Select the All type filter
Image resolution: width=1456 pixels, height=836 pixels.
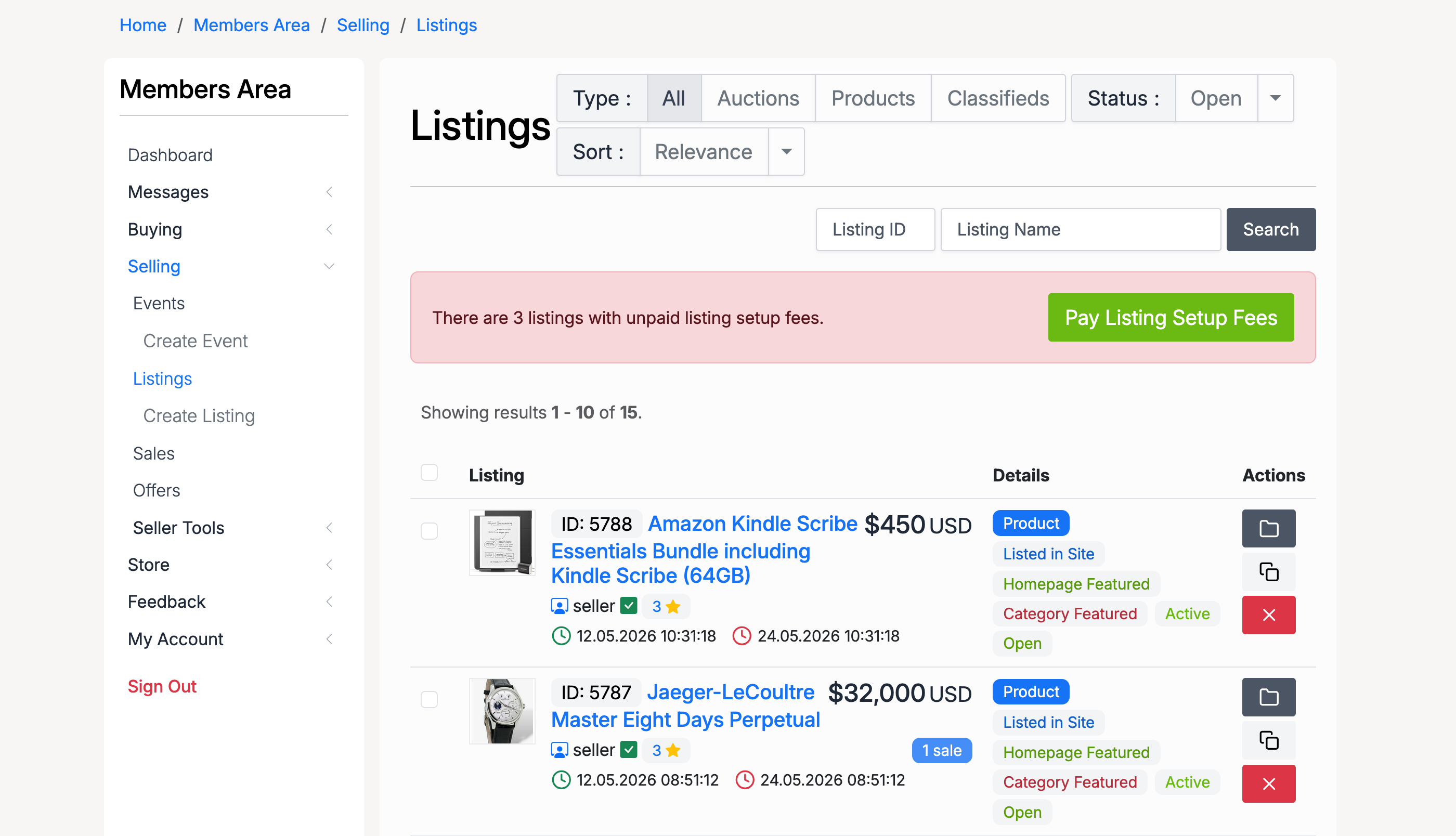[674, 98]
